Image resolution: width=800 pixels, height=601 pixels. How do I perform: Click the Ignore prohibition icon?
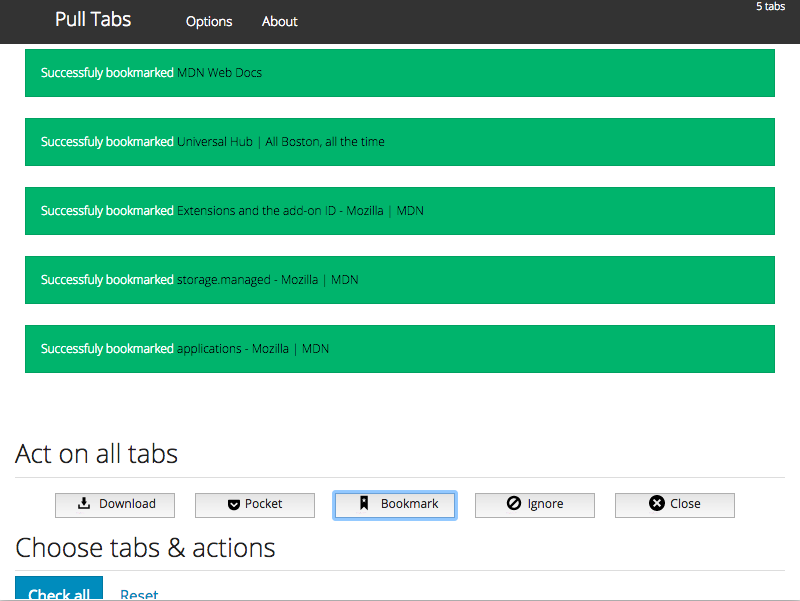(514, 503)
